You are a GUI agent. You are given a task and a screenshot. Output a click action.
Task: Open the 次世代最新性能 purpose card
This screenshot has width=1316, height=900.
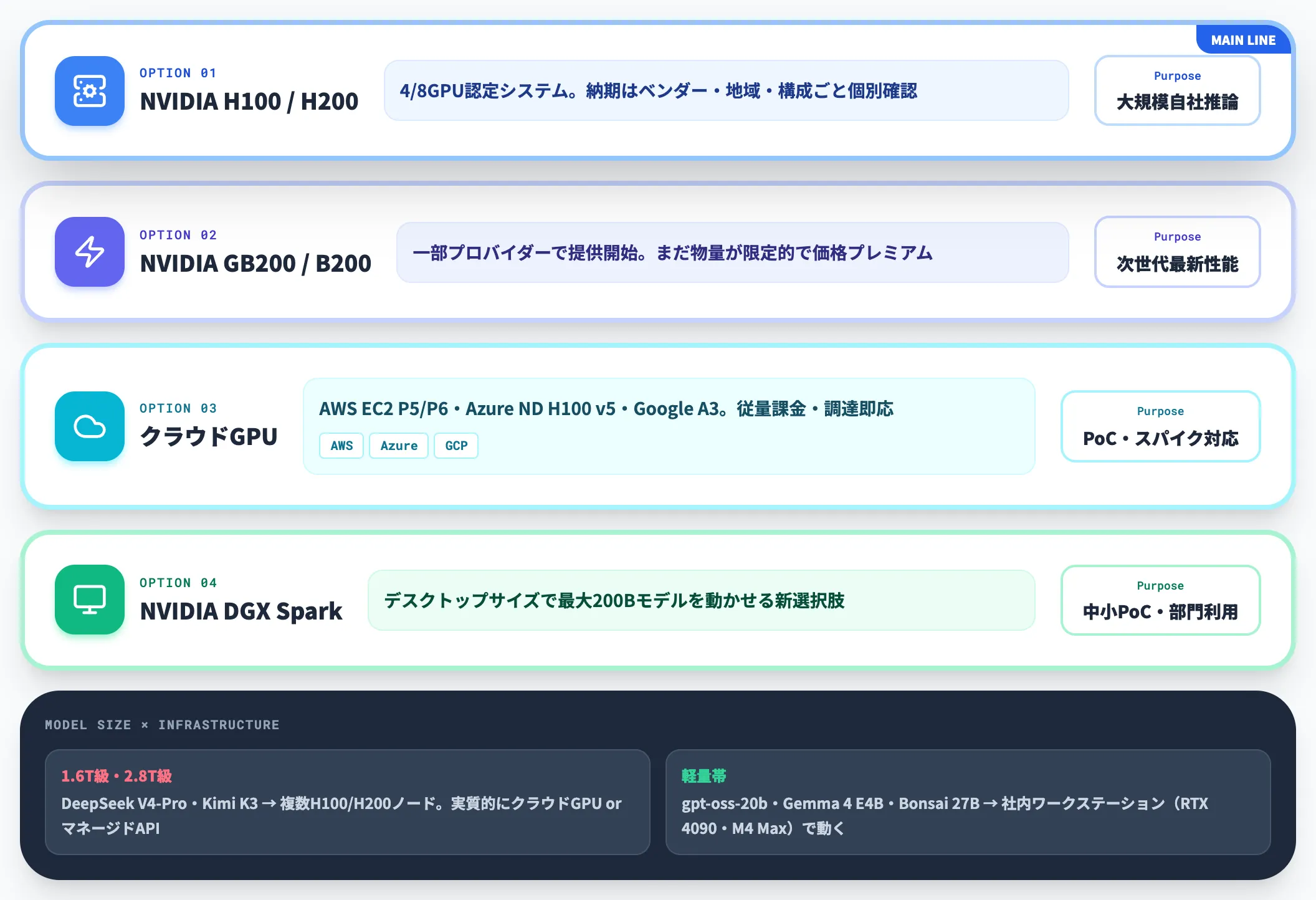point(1178,252)
